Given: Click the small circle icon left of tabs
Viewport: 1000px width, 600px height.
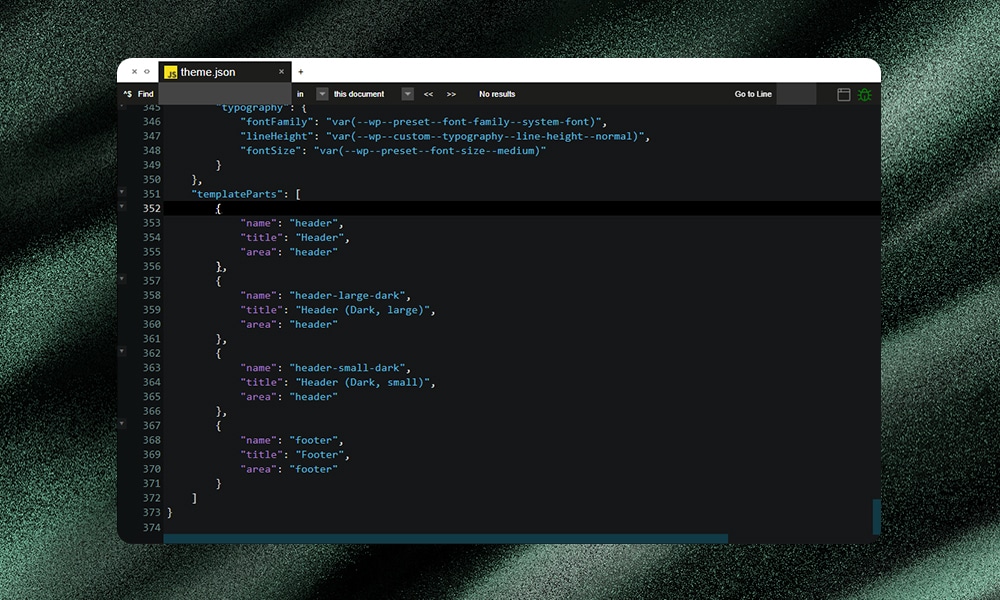Looking at the screenshot, I should [147, 72].
